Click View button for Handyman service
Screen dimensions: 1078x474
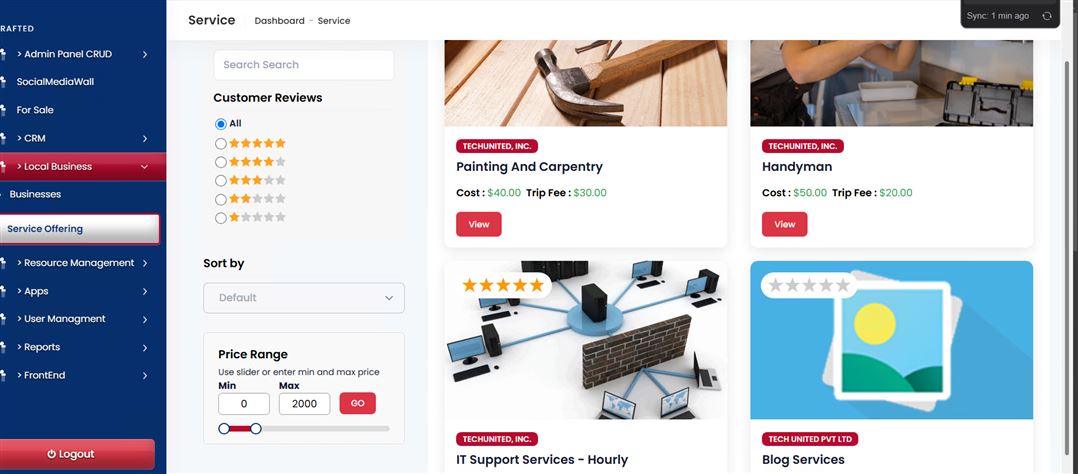click(784, 224)
